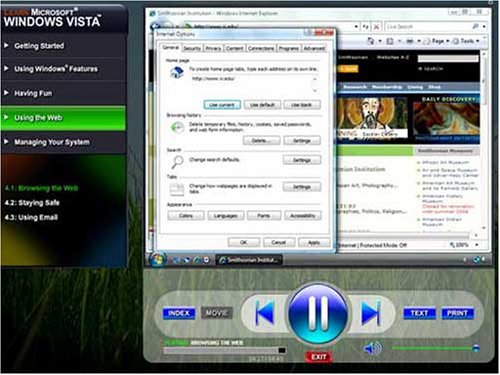Click the Internet Explorer print toolbar icon
The image size is (500, 375).
(x=410, y=41)
